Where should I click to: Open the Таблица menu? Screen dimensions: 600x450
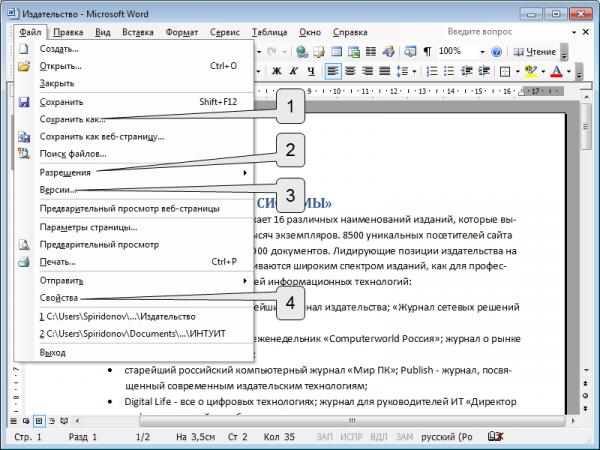click(269, 32)
